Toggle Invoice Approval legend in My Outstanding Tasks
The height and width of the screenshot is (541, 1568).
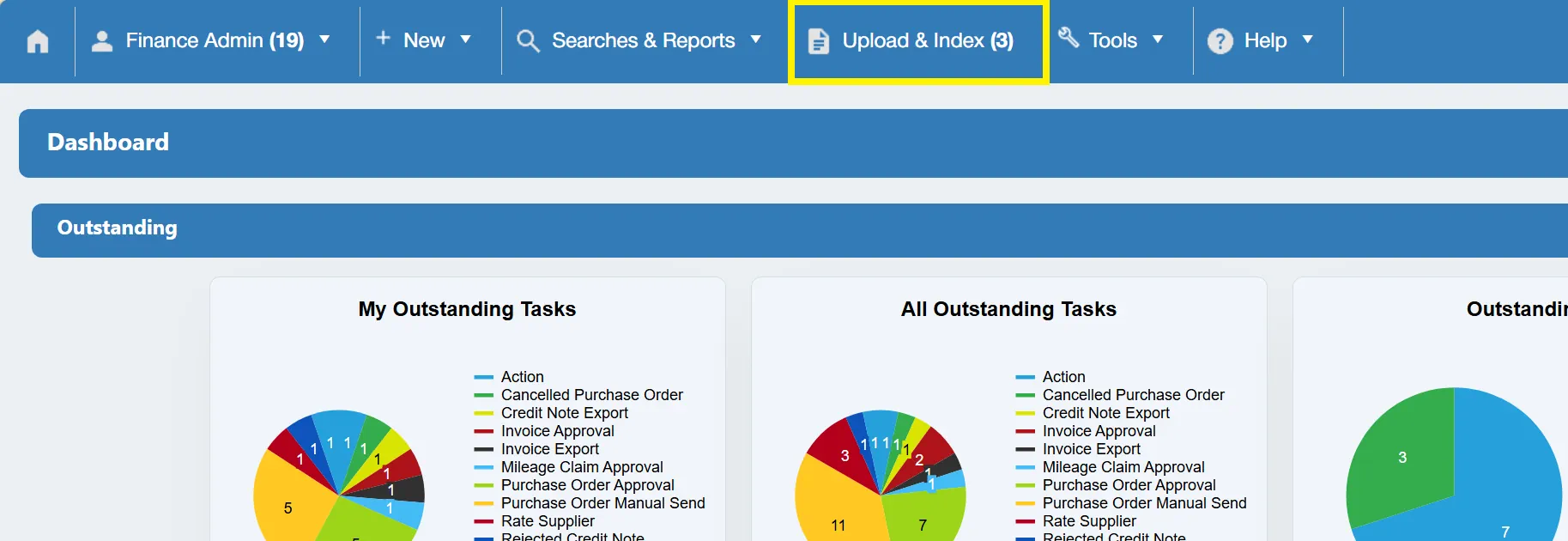click(544, 431)
